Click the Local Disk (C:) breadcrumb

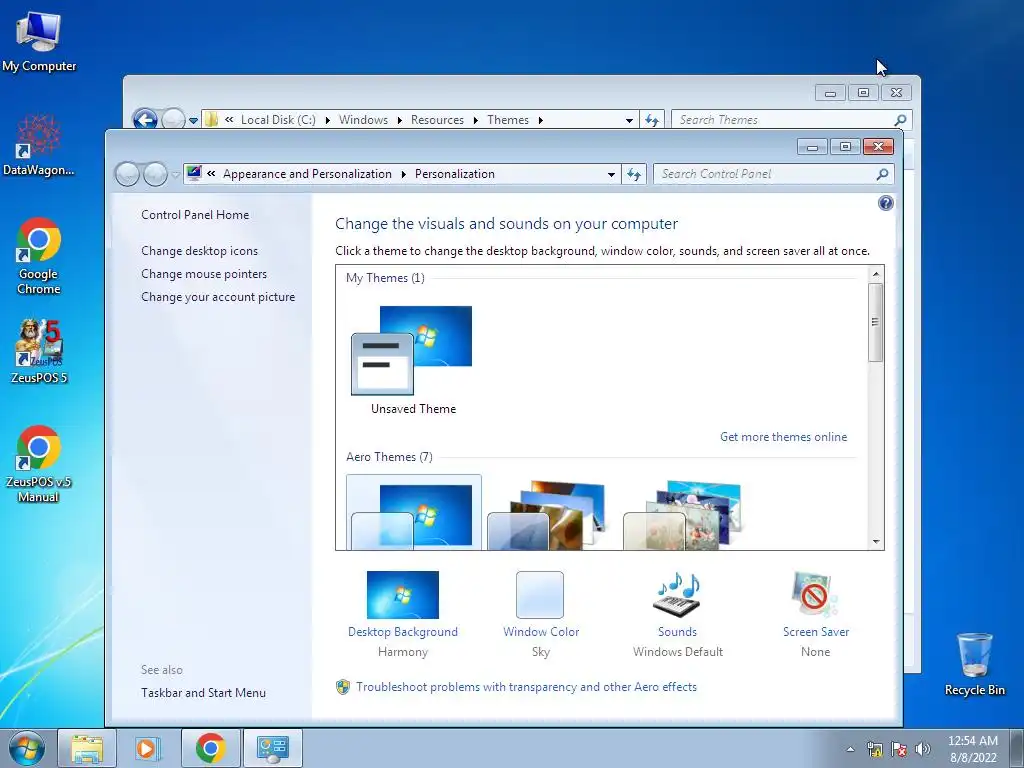point(278,120)
